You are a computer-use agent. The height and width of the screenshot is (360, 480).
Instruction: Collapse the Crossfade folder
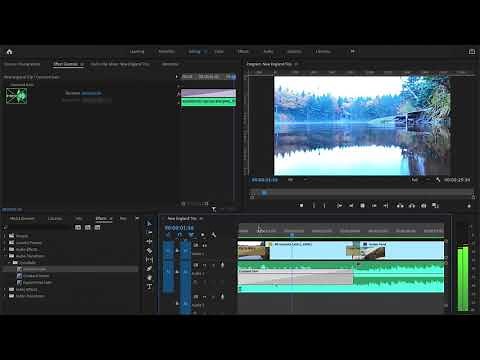click(9, 263)
